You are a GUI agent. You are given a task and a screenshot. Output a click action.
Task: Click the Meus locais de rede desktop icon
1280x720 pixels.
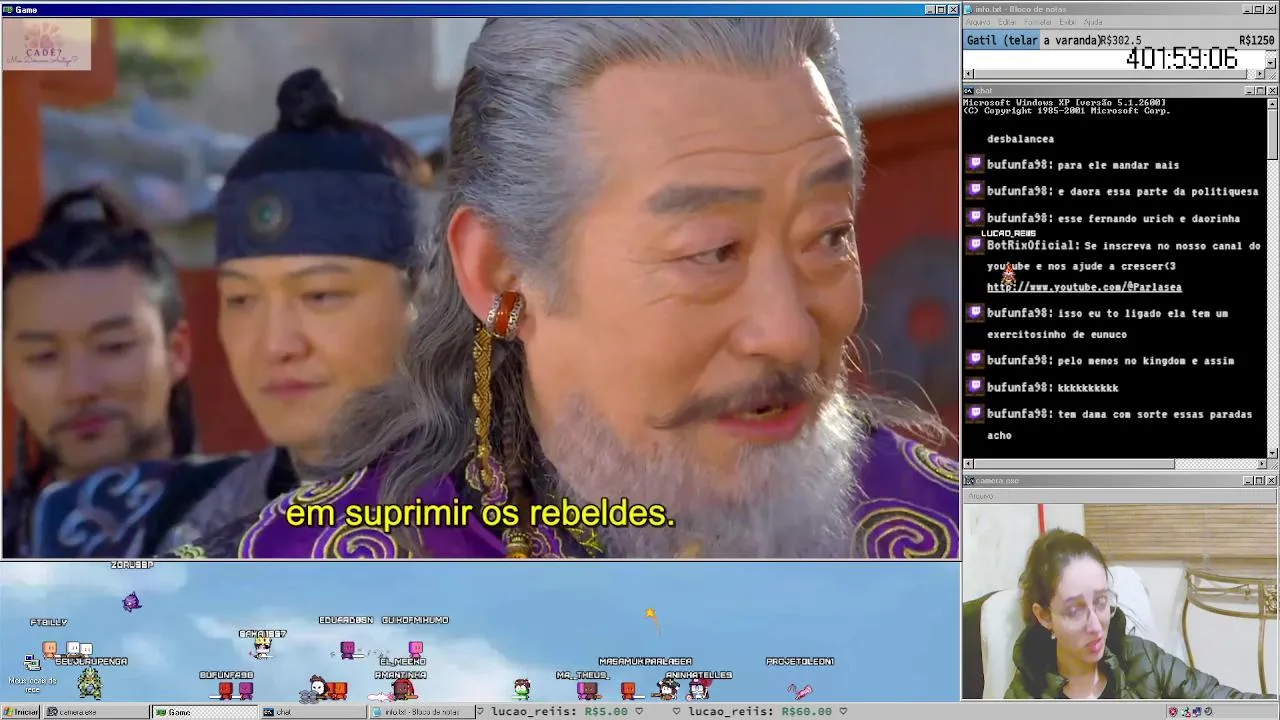(x=33, y=672)
